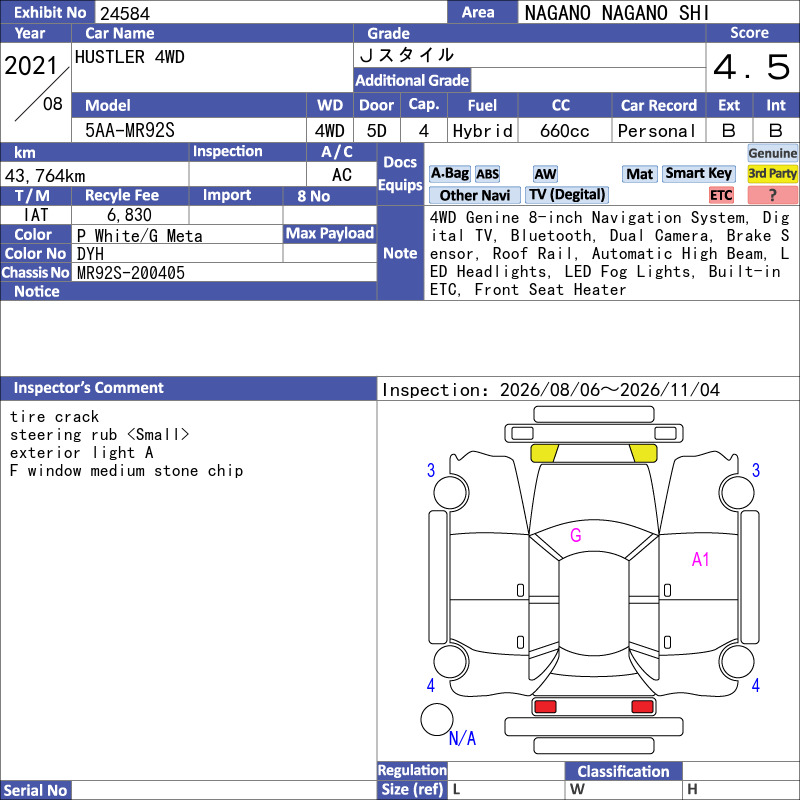Click the Other Navi equipment badge
Image resolution: width=800 pixels, height=800 pixels.
pos(474,195)
